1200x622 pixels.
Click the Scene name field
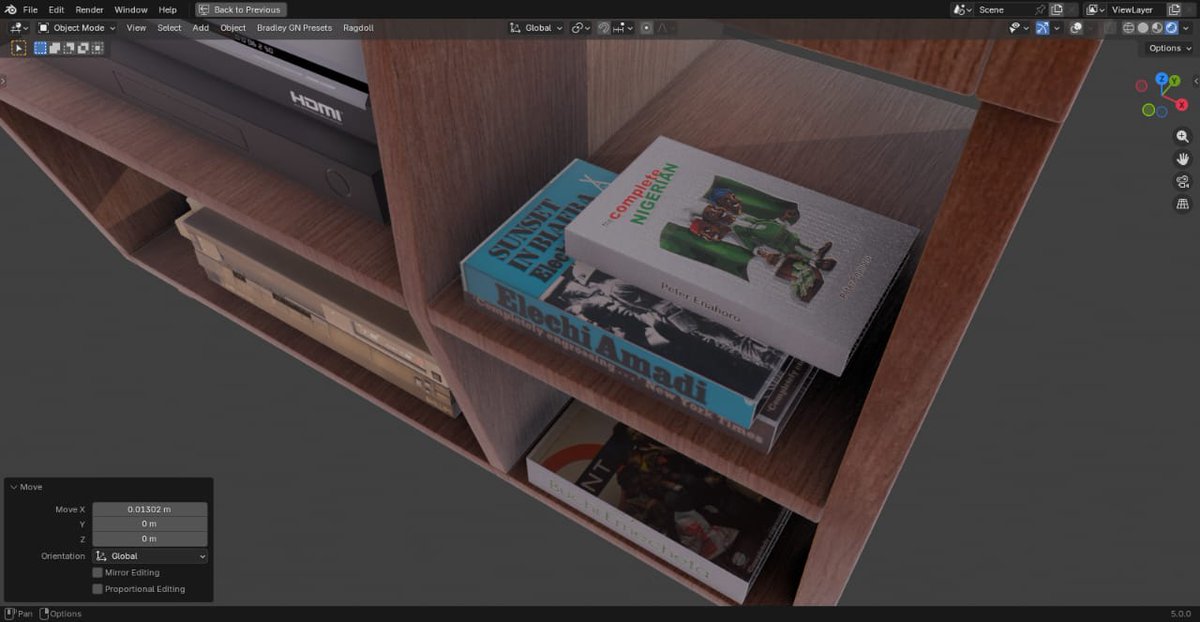(x=1003, y=9)
